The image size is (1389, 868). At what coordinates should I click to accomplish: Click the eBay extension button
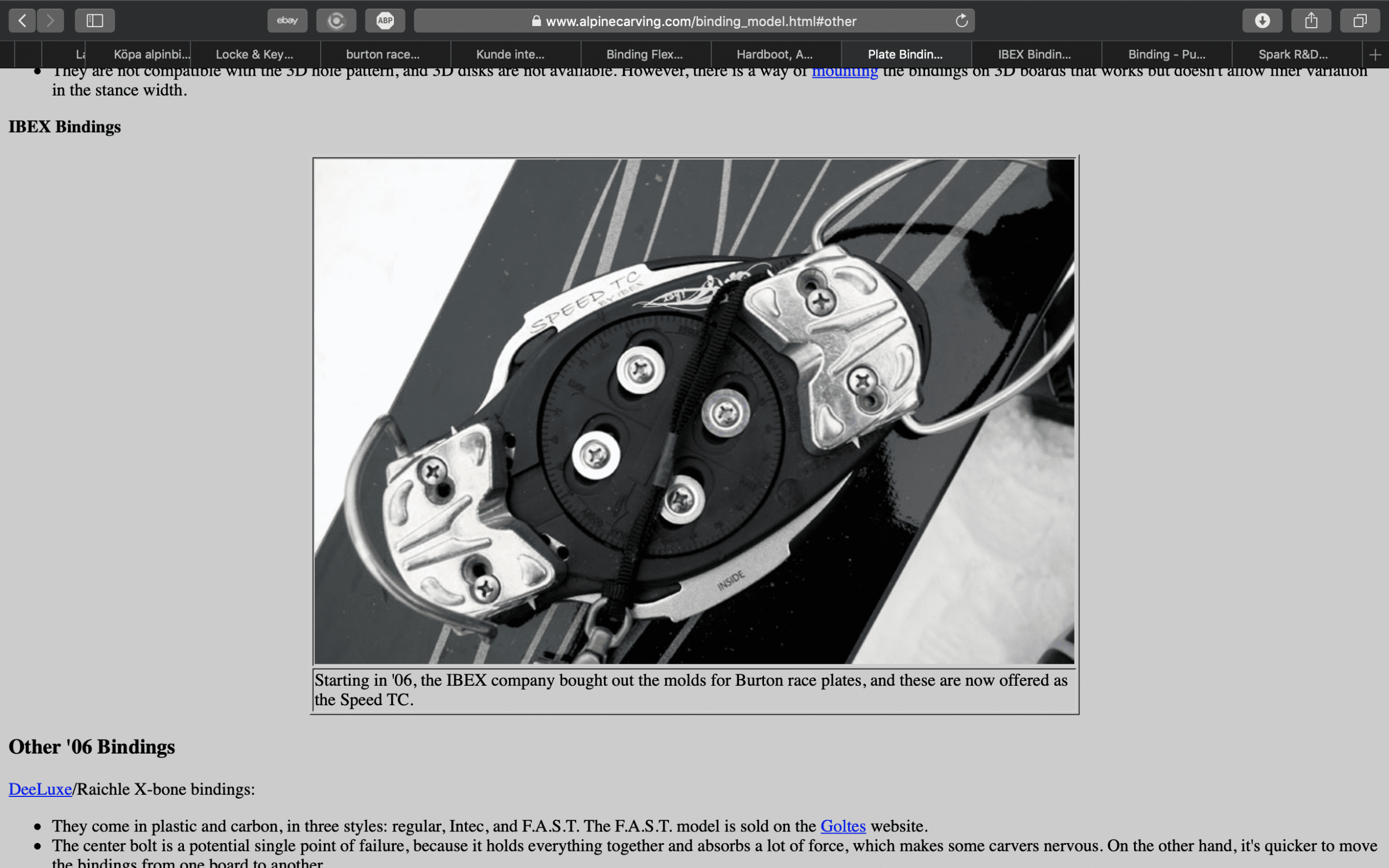(x=287, y=21)
